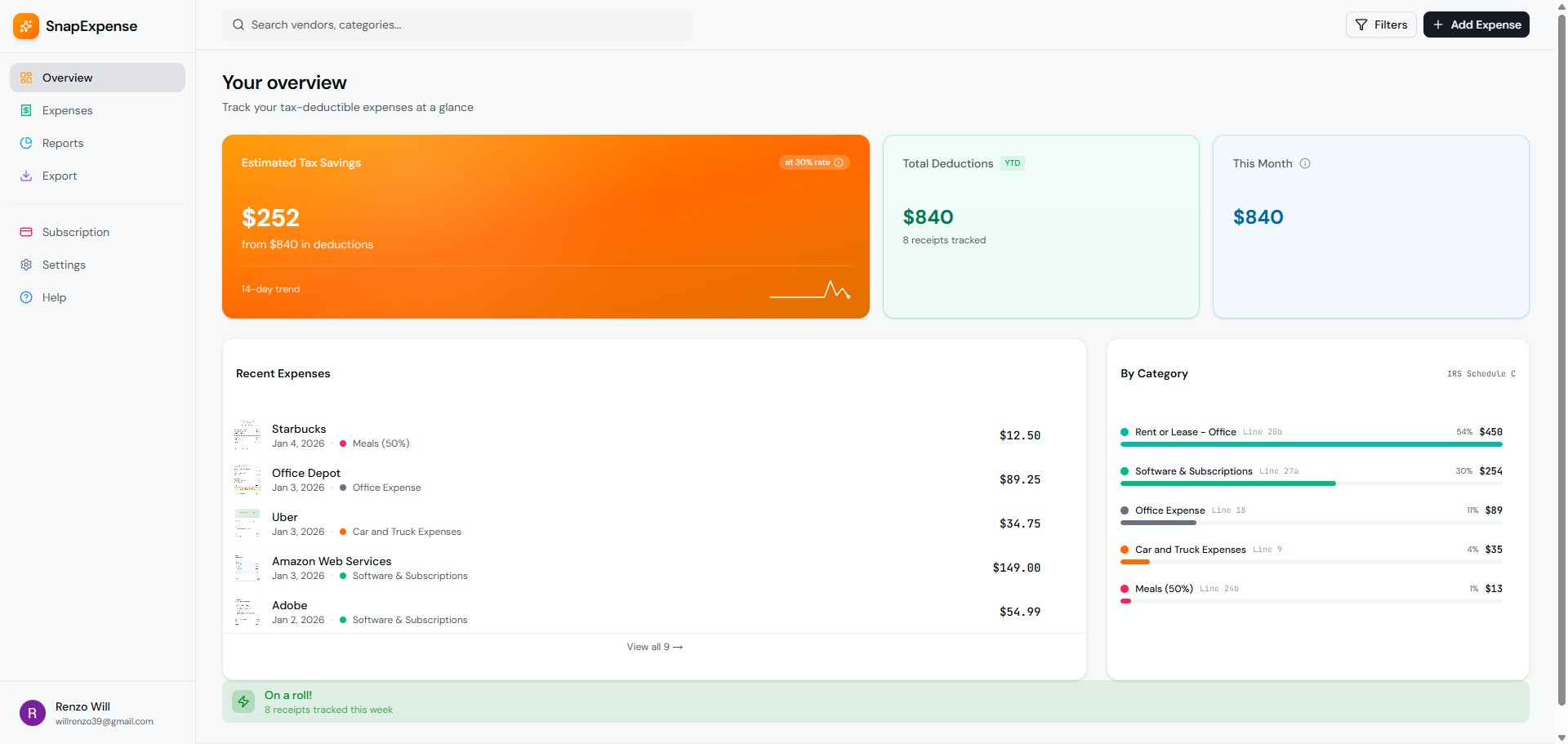Click the Export download icon
This screenshot has height=744, width=1568.
tap(27, 176)
